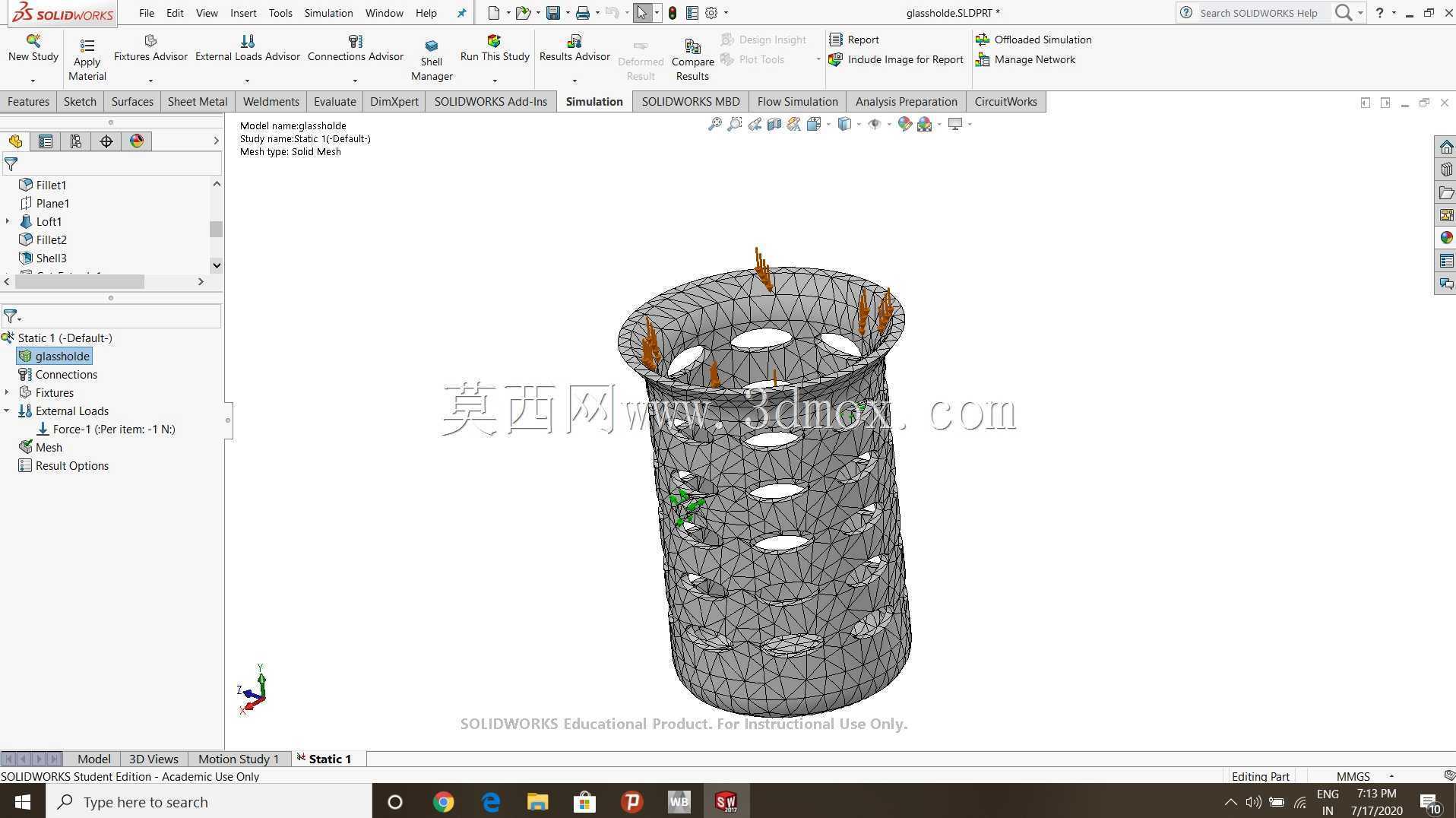Open File Explorer from taskbar
Viewport: 1456px width, 818px height.
coord(537,802)
